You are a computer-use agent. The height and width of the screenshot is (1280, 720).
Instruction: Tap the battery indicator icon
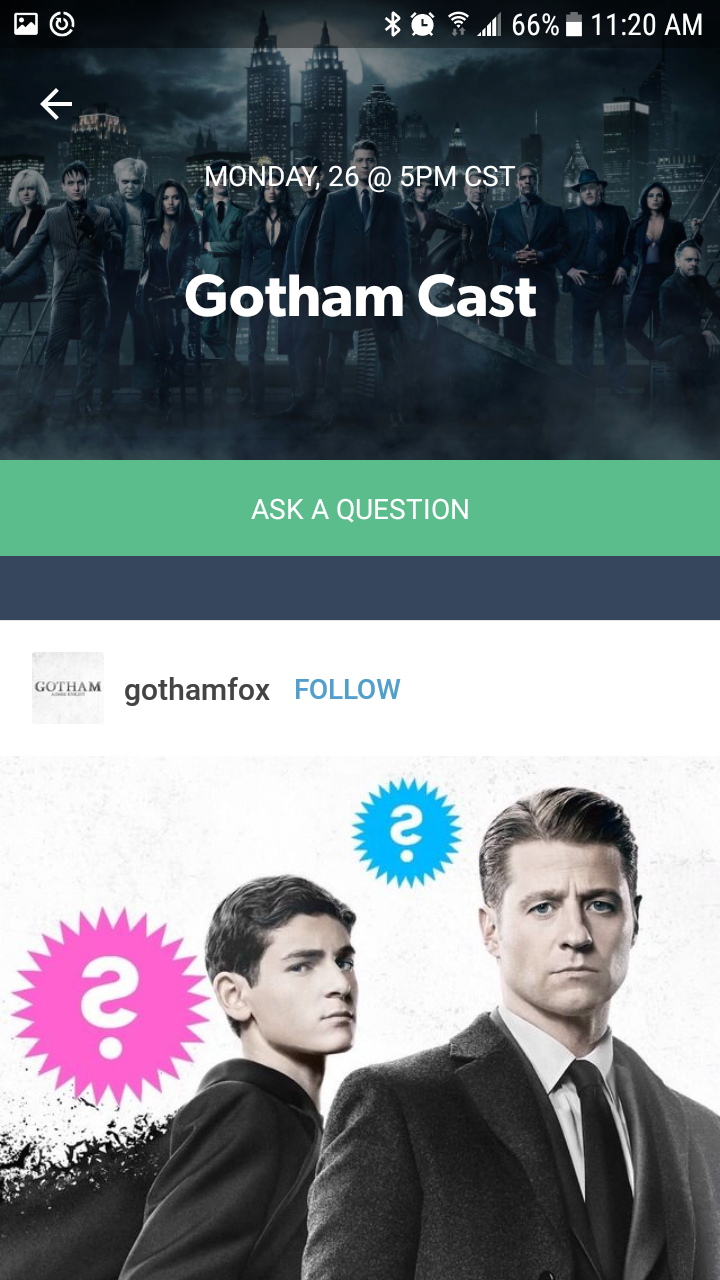coord(573,24)
